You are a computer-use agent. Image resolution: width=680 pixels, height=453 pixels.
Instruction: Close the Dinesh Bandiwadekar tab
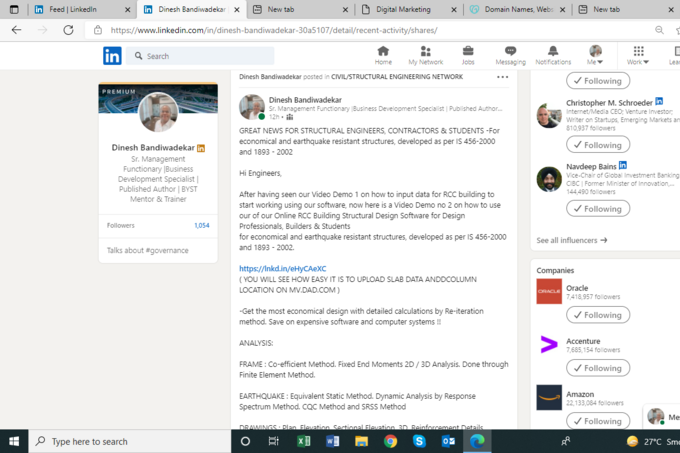pos(237,10)
